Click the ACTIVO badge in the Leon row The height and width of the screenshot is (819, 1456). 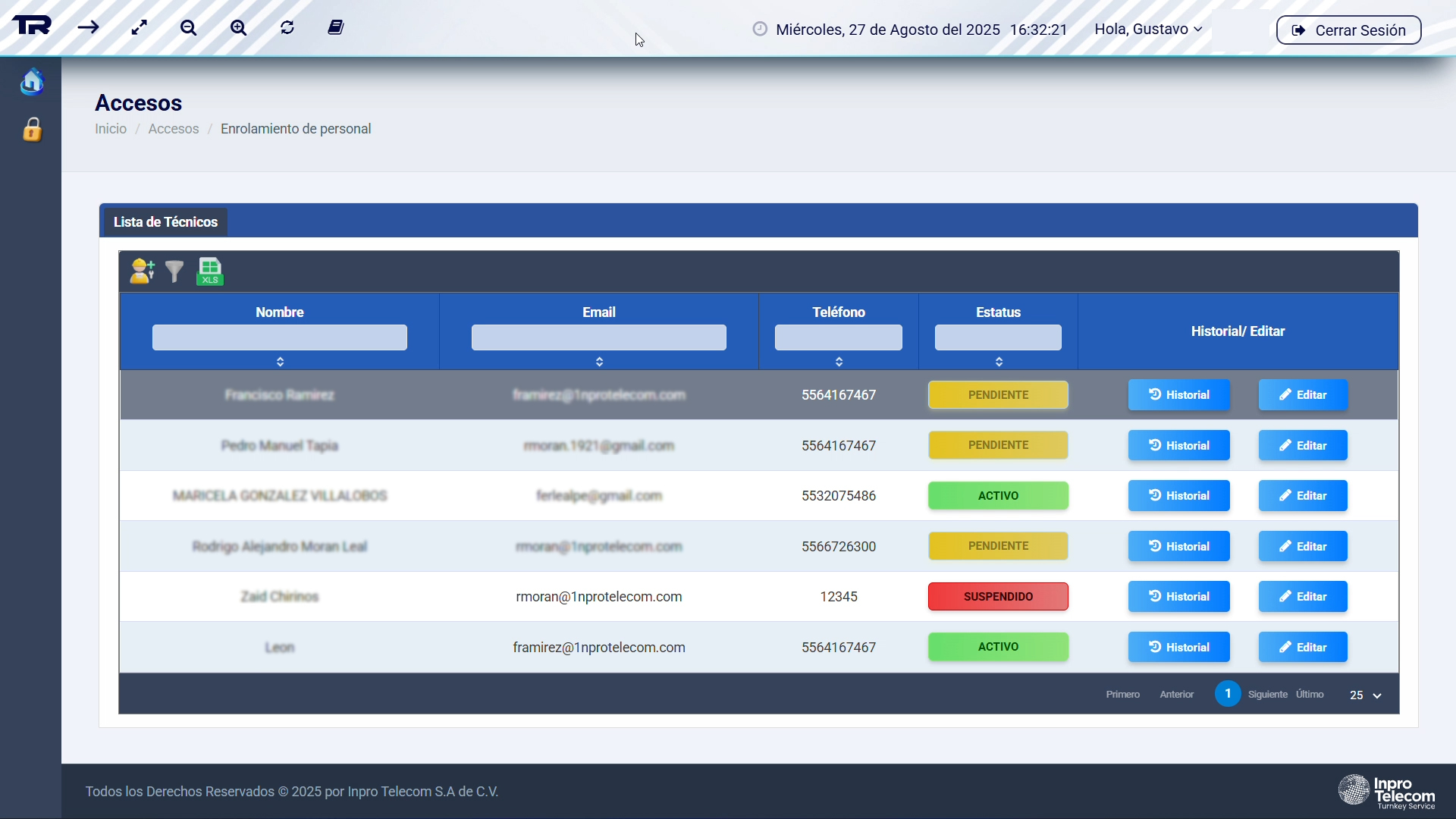tap(998, 647)
